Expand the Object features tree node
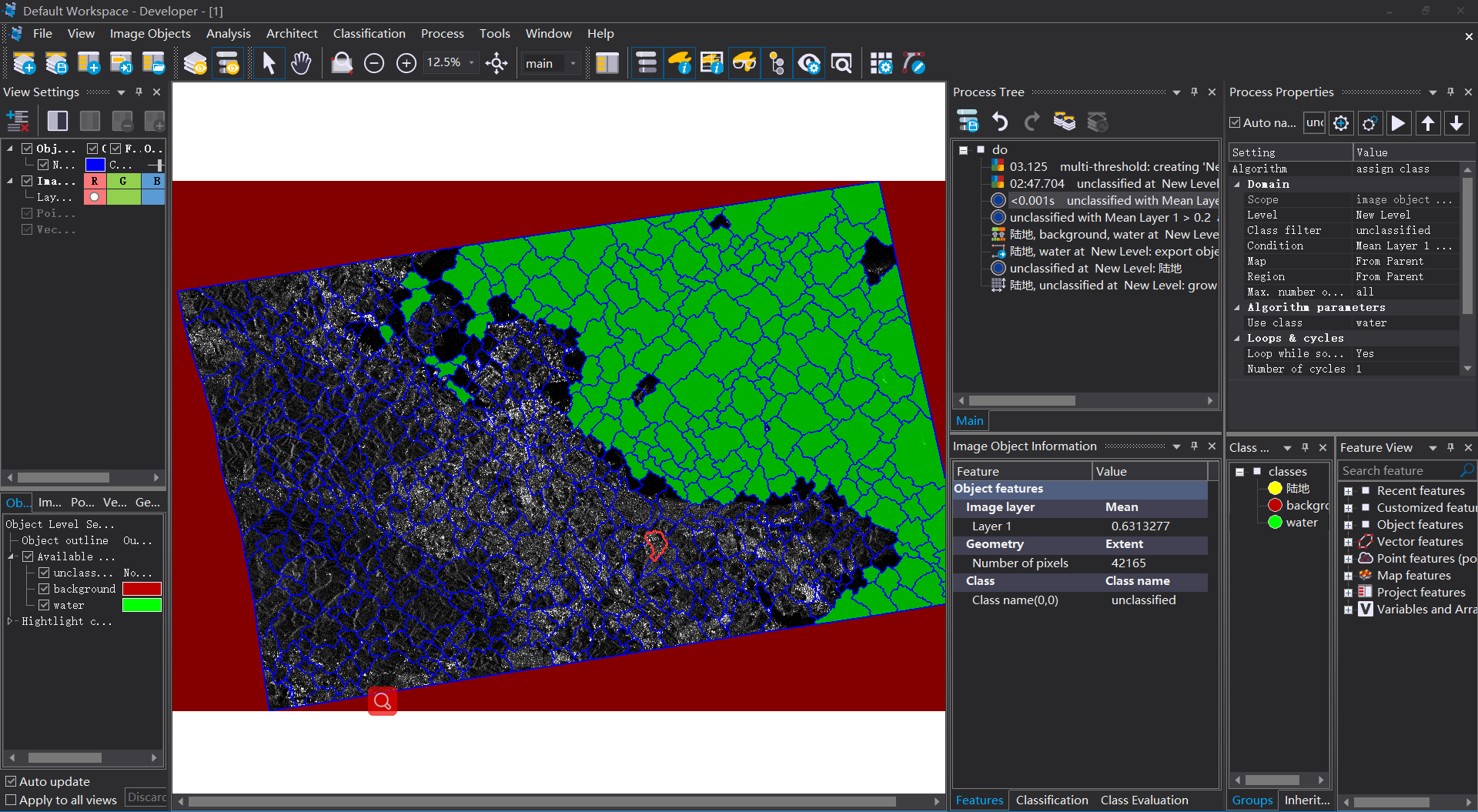Screen dimensions: 1478x812 point(1348,525)
